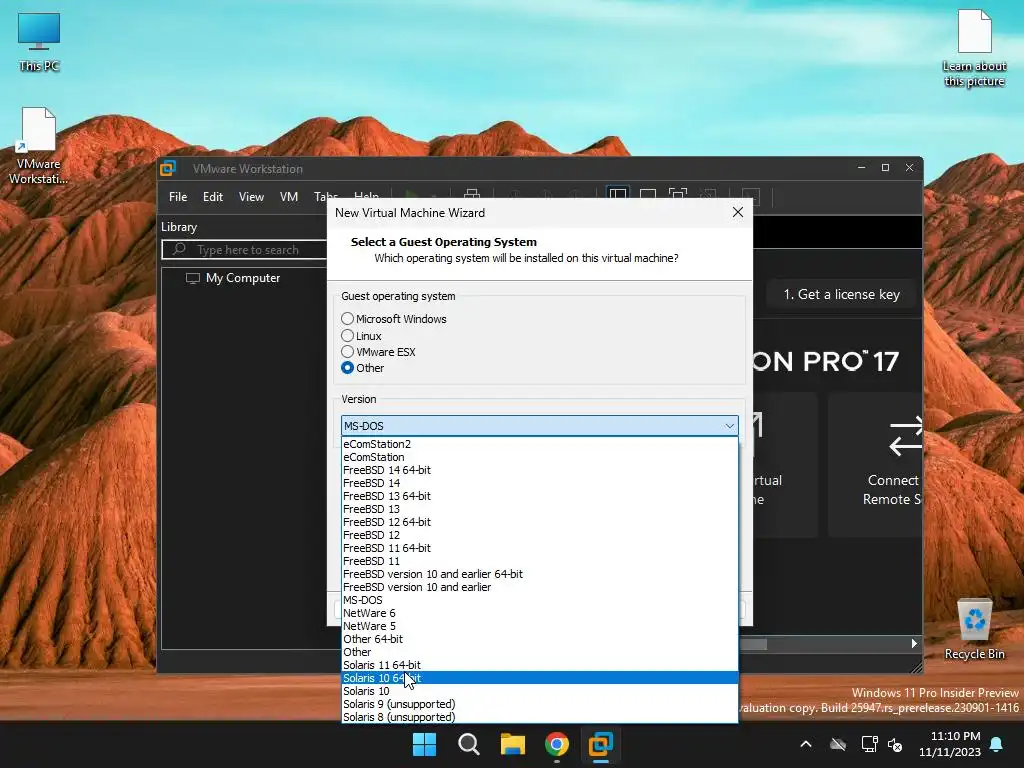Click the Connect to Remote Server arrows icon
The width and height of the screenshot is (1024, 768).
pyautogui.click(x=906, y=437)
